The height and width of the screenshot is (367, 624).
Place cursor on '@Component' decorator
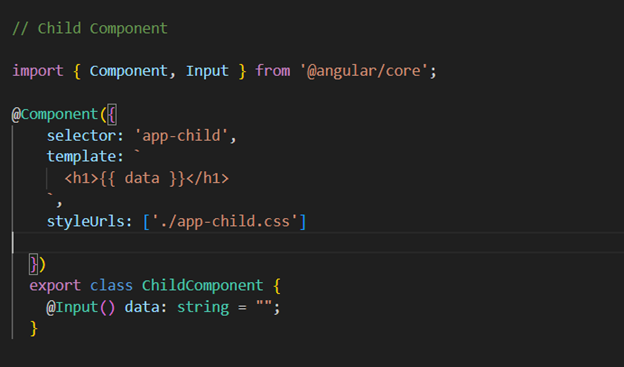click(55, 115)
